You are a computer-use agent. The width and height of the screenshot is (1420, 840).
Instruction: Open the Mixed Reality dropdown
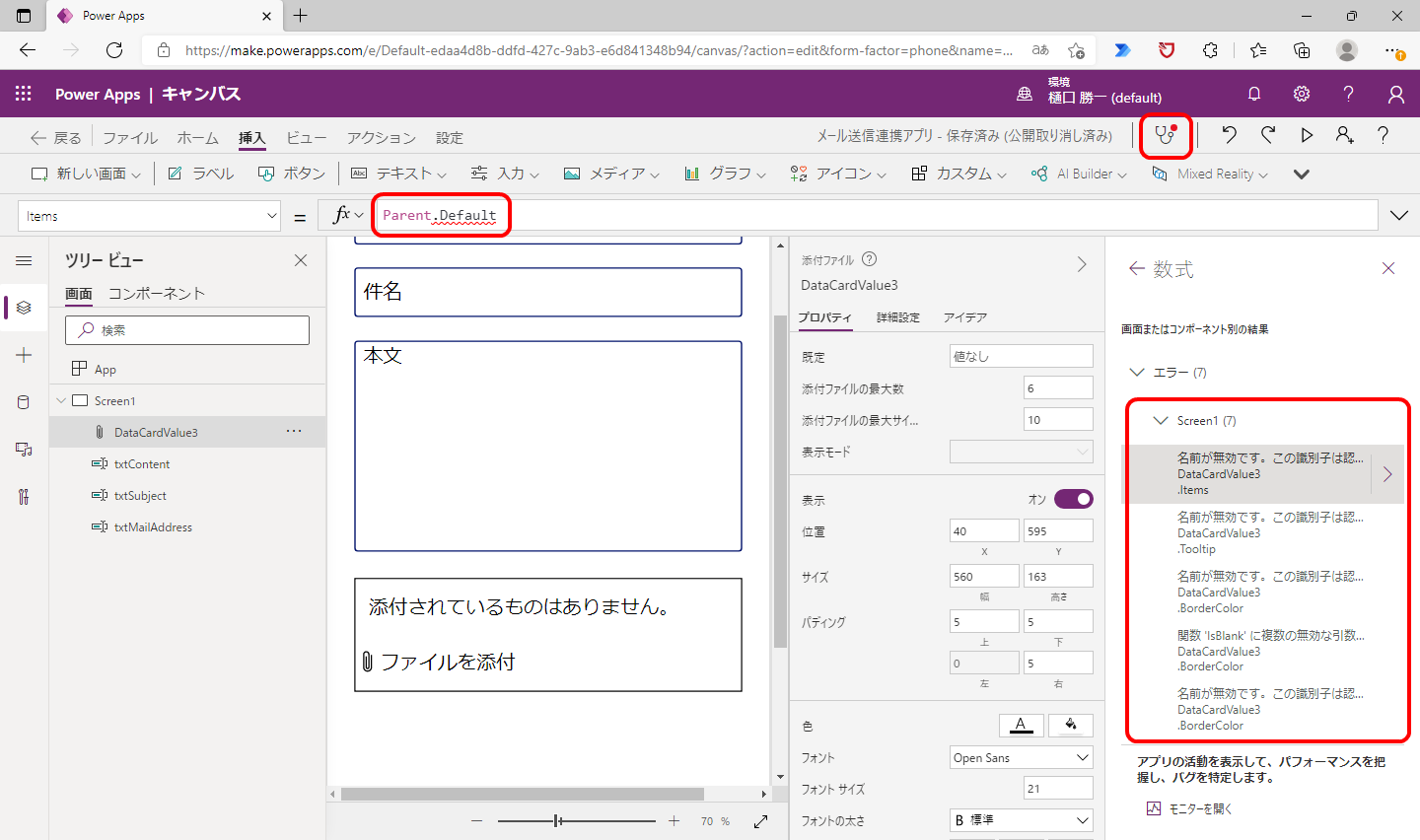pos(1210,174)
